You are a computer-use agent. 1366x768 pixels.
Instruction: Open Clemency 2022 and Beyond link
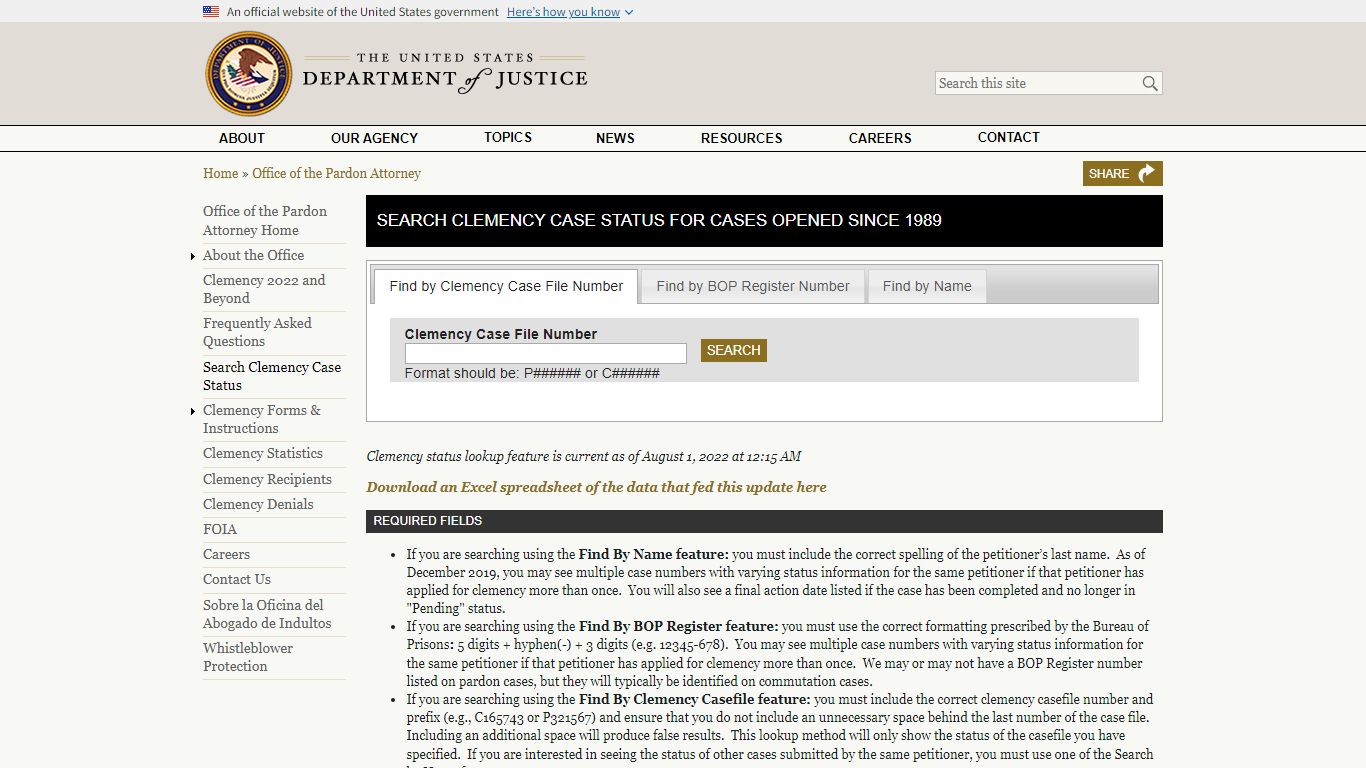(264, 289)
